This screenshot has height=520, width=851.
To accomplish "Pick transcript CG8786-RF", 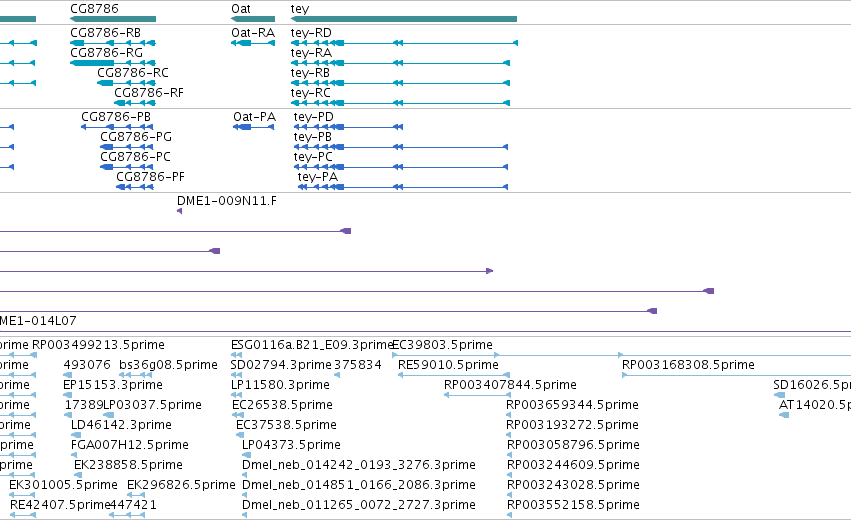I will click(x=149, y=93).
